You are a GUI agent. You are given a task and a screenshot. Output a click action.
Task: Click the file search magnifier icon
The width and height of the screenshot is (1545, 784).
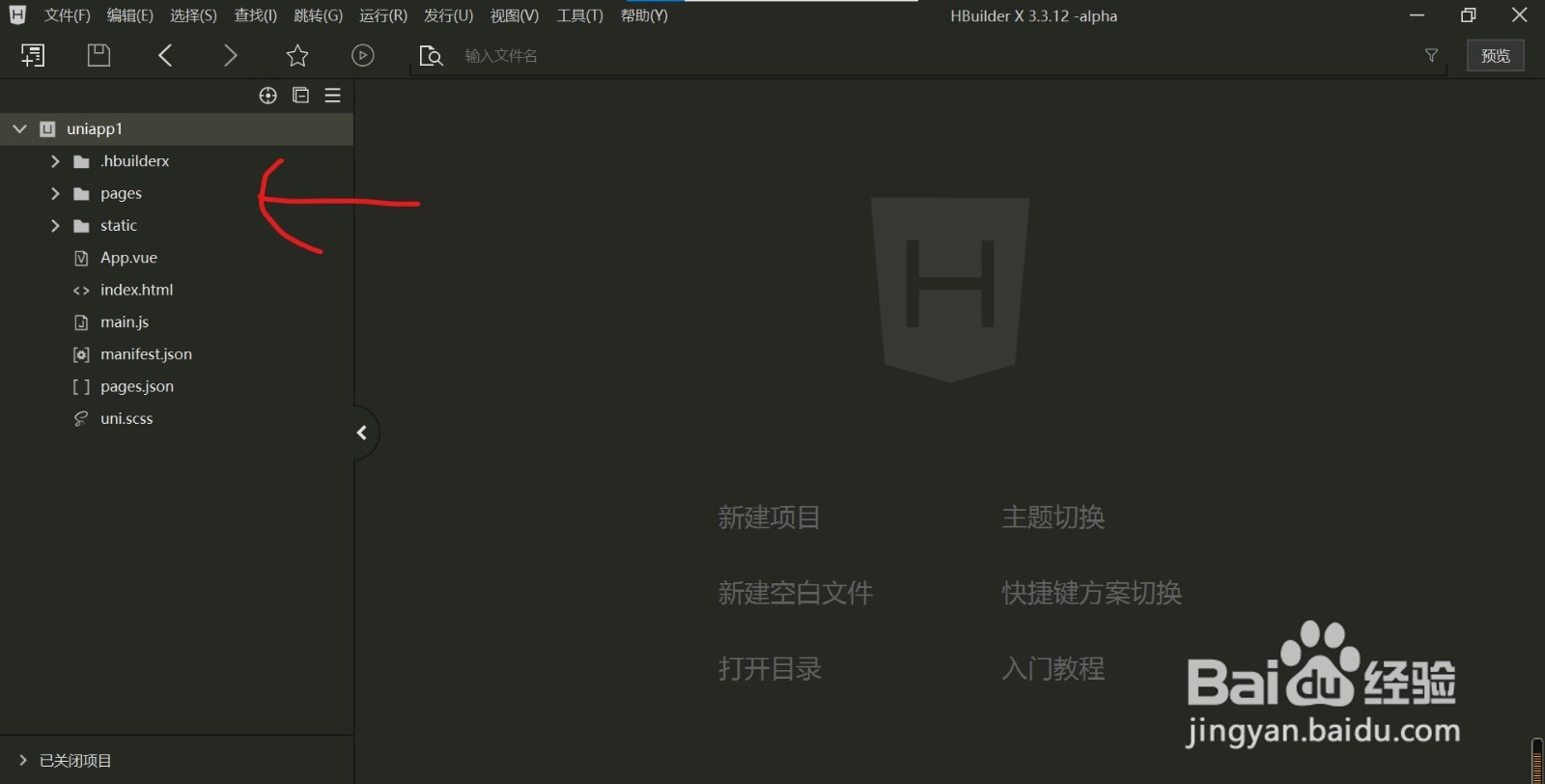pos(431,56)
